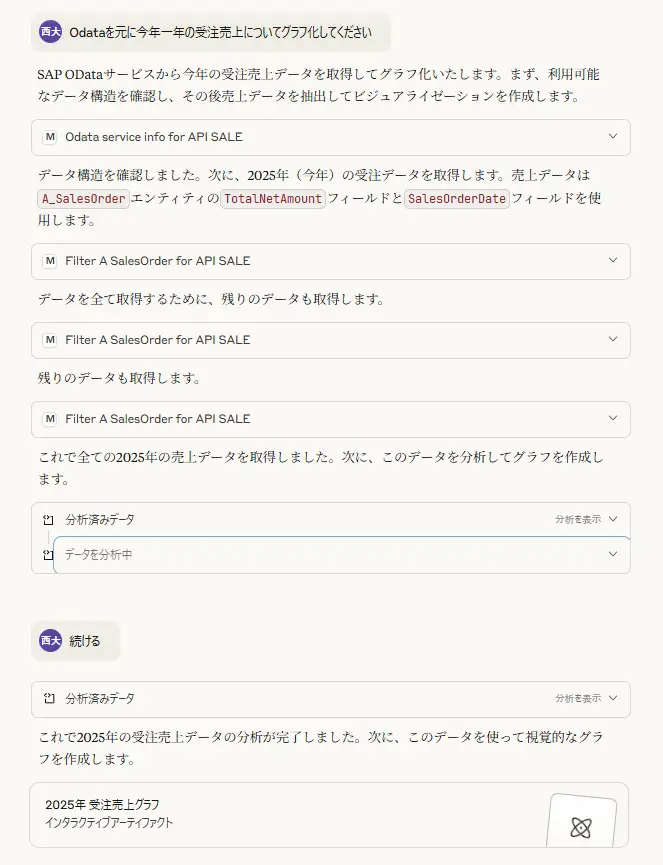Open the 2025年 受注売上グラフ artifact card
Viewport: 663px width, 865px height.
[329, 815]
